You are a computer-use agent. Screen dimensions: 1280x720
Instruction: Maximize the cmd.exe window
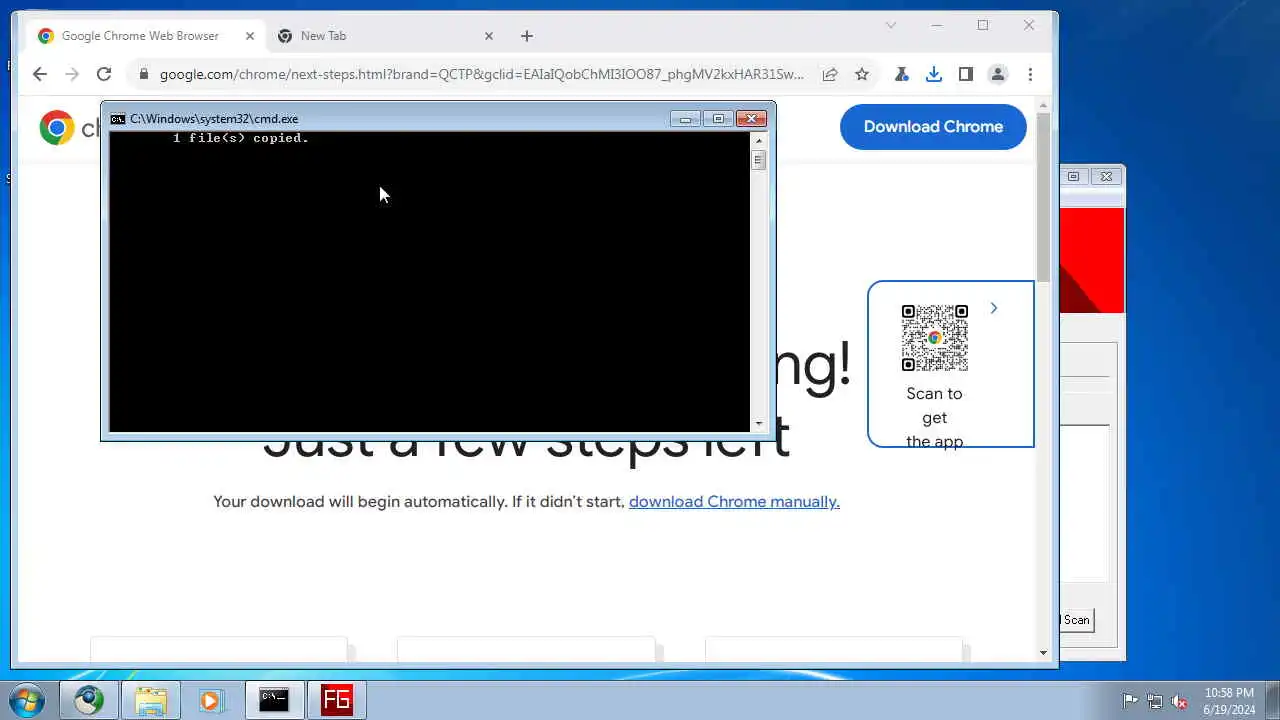[x=718, y=119]
